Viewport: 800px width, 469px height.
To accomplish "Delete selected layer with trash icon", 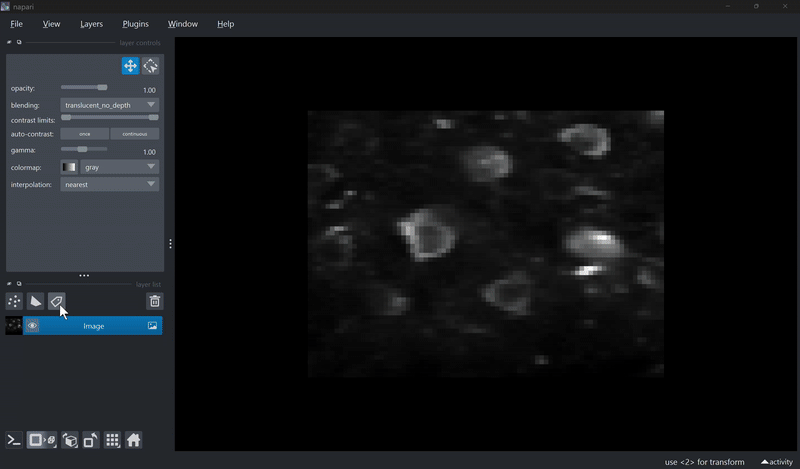I will (x=154, y=301).
